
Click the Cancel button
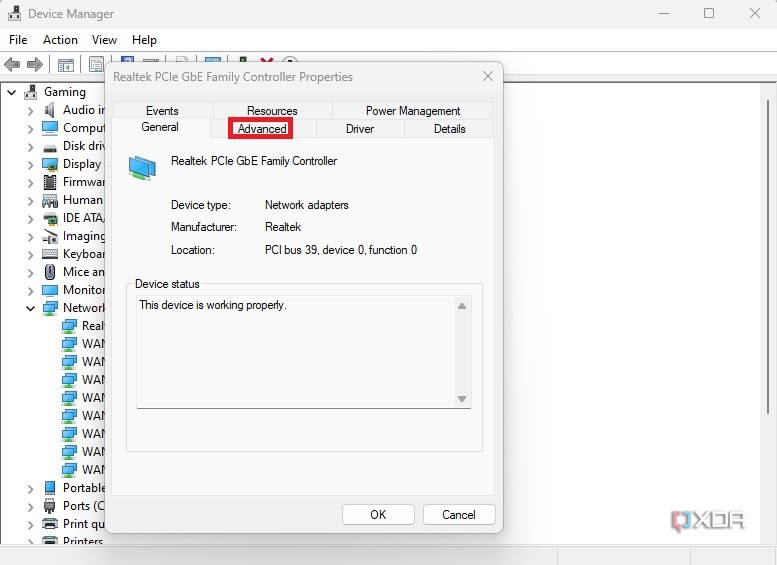[459, 514]
